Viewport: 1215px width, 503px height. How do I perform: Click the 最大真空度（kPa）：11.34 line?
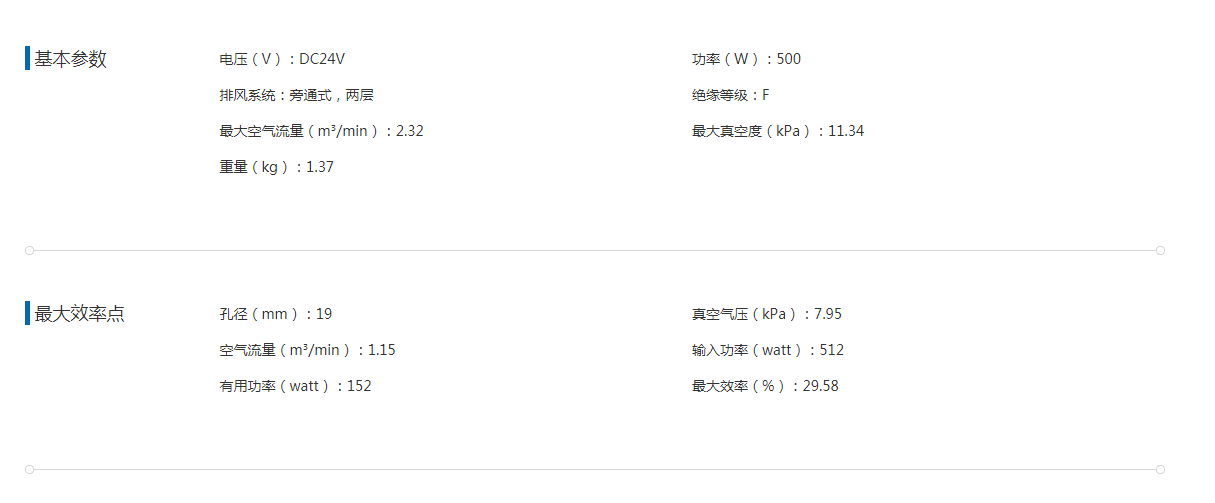[x=777, y=131]
